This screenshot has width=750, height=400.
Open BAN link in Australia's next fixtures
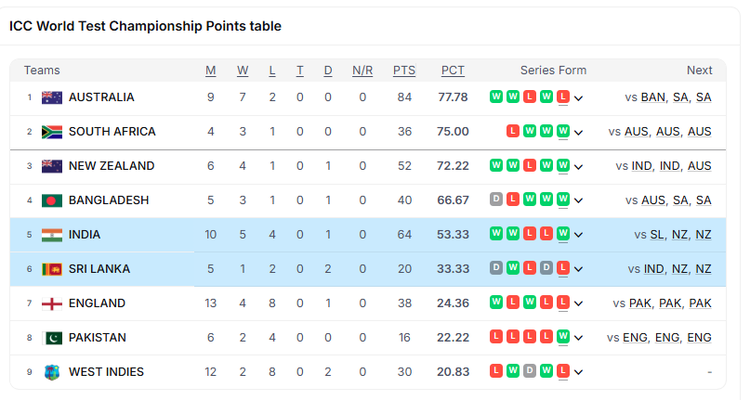tap(653, 98)
